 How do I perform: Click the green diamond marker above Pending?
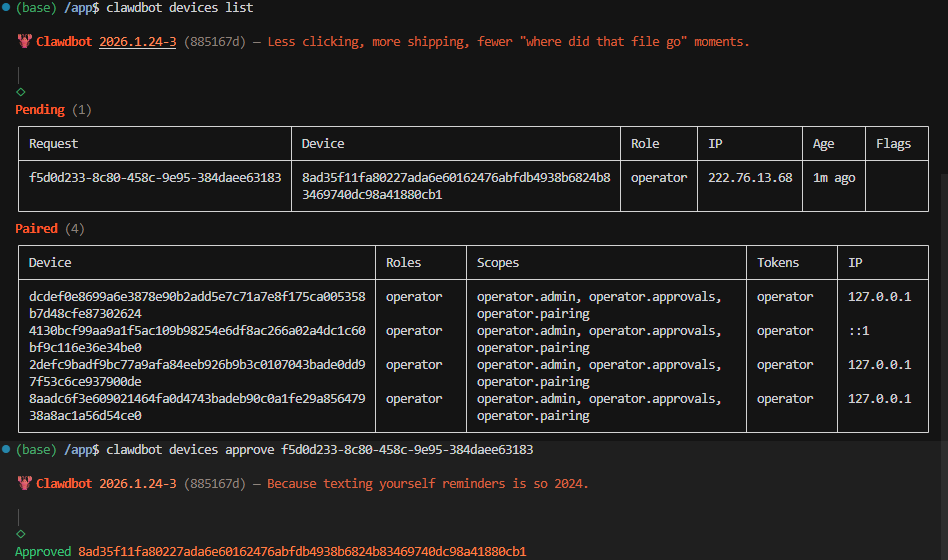[x=21, y=92]
